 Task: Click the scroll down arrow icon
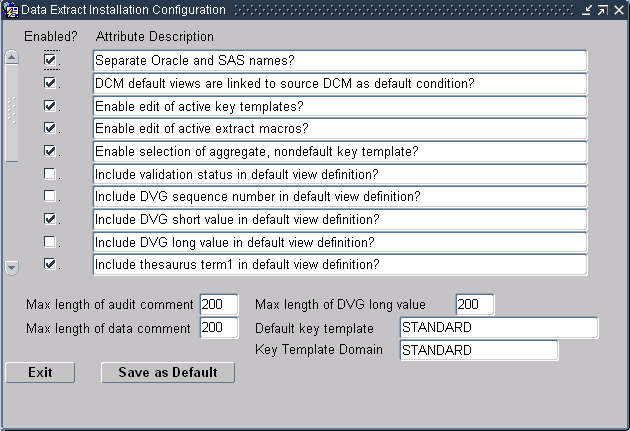pyautogui.click(x=12, y=268)
